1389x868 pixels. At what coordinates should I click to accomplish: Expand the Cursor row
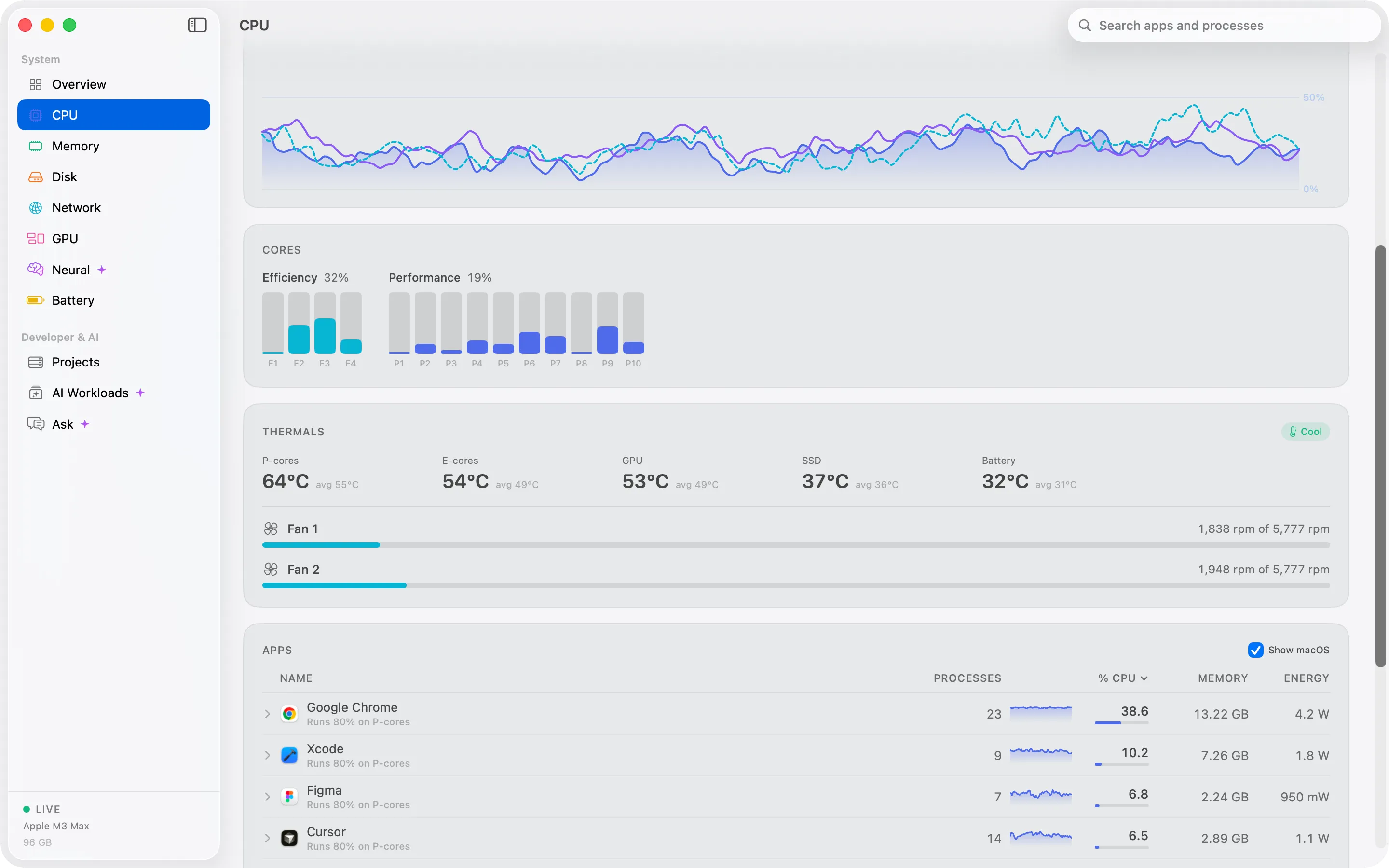[268, 838]
